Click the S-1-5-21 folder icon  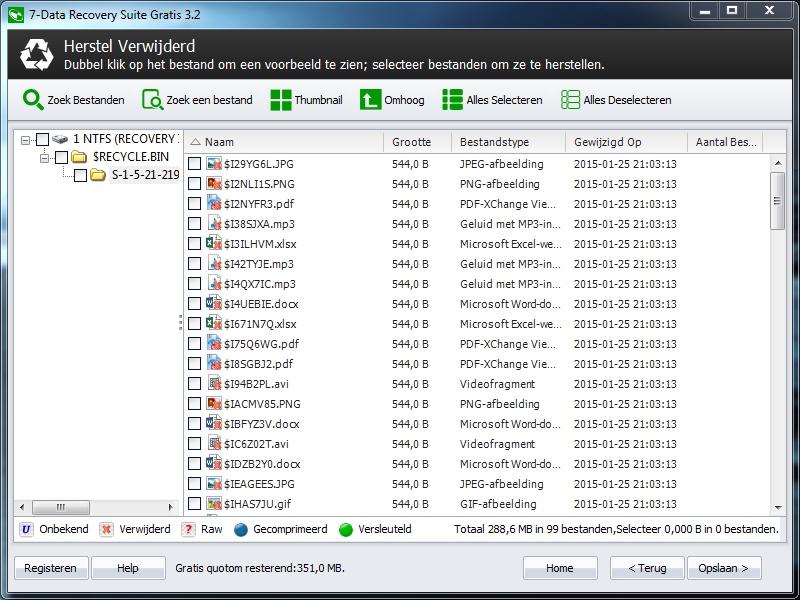tap(97, 175)
